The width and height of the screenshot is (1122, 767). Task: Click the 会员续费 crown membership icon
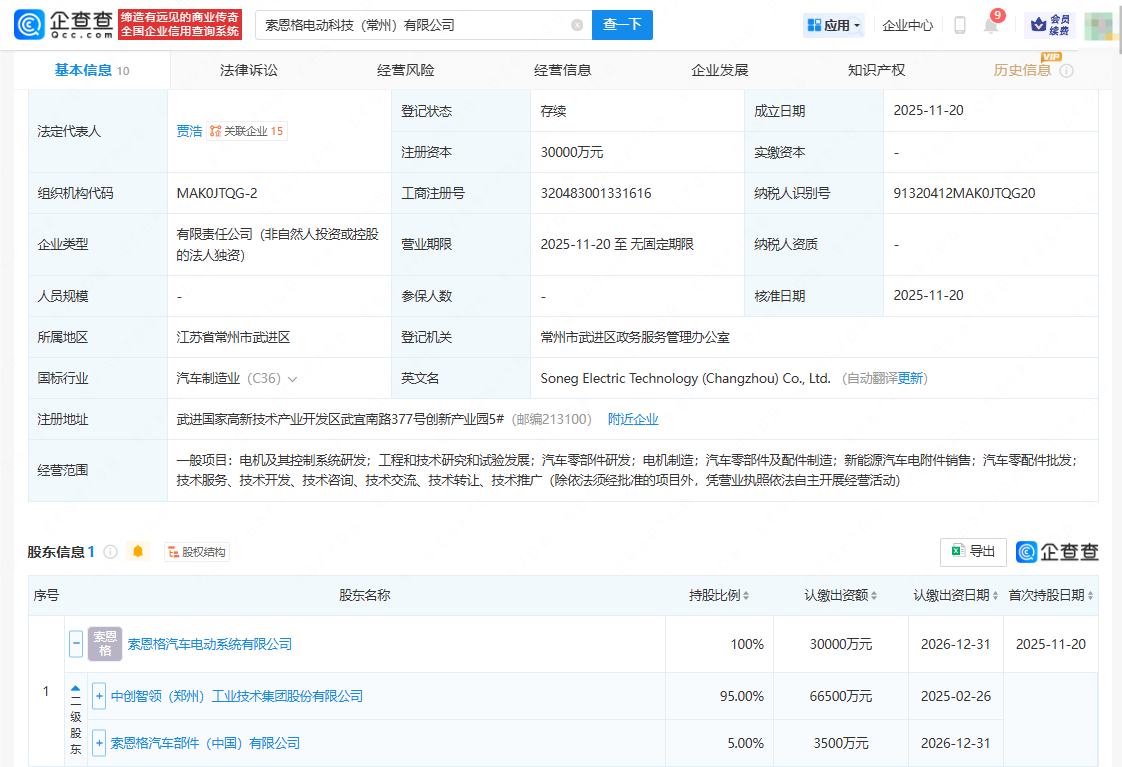(1050, 24)
